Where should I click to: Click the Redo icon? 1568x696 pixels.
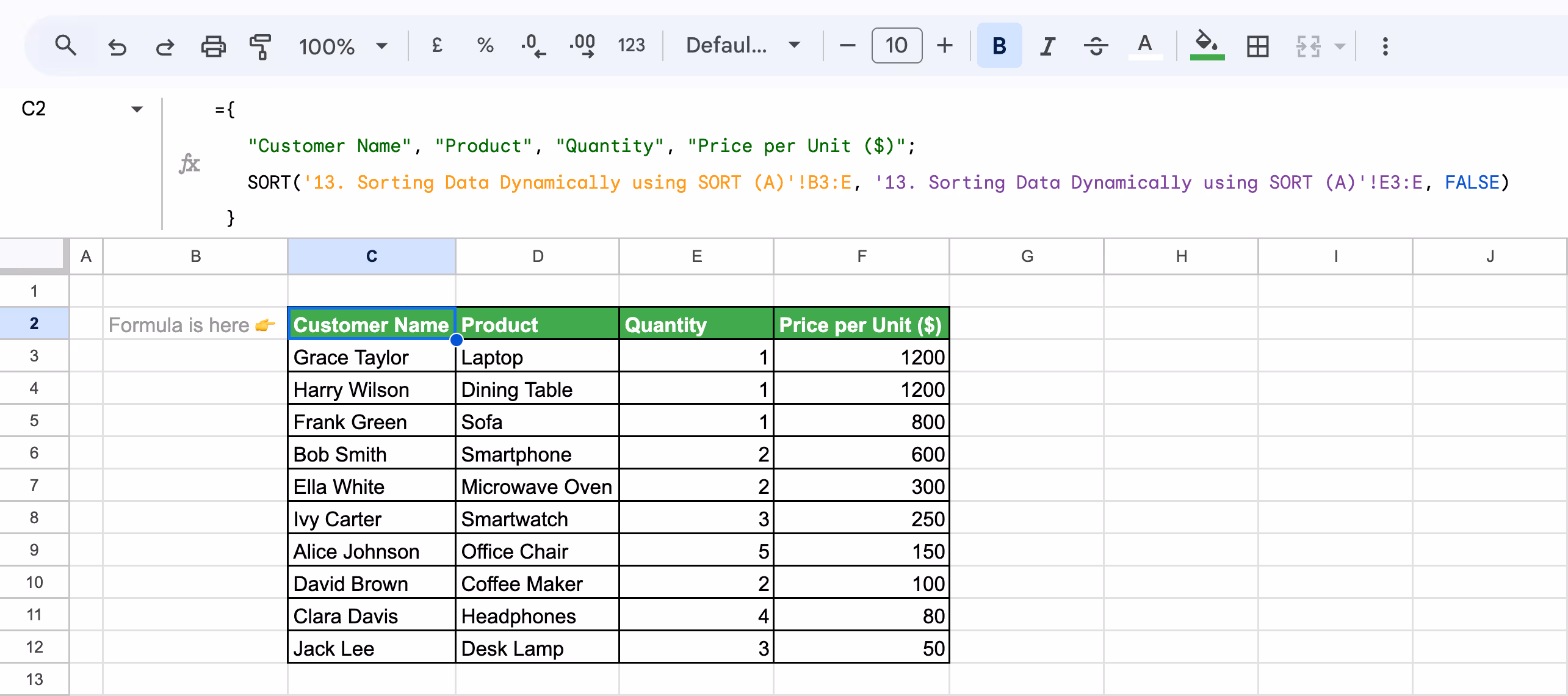click(164, 45)
